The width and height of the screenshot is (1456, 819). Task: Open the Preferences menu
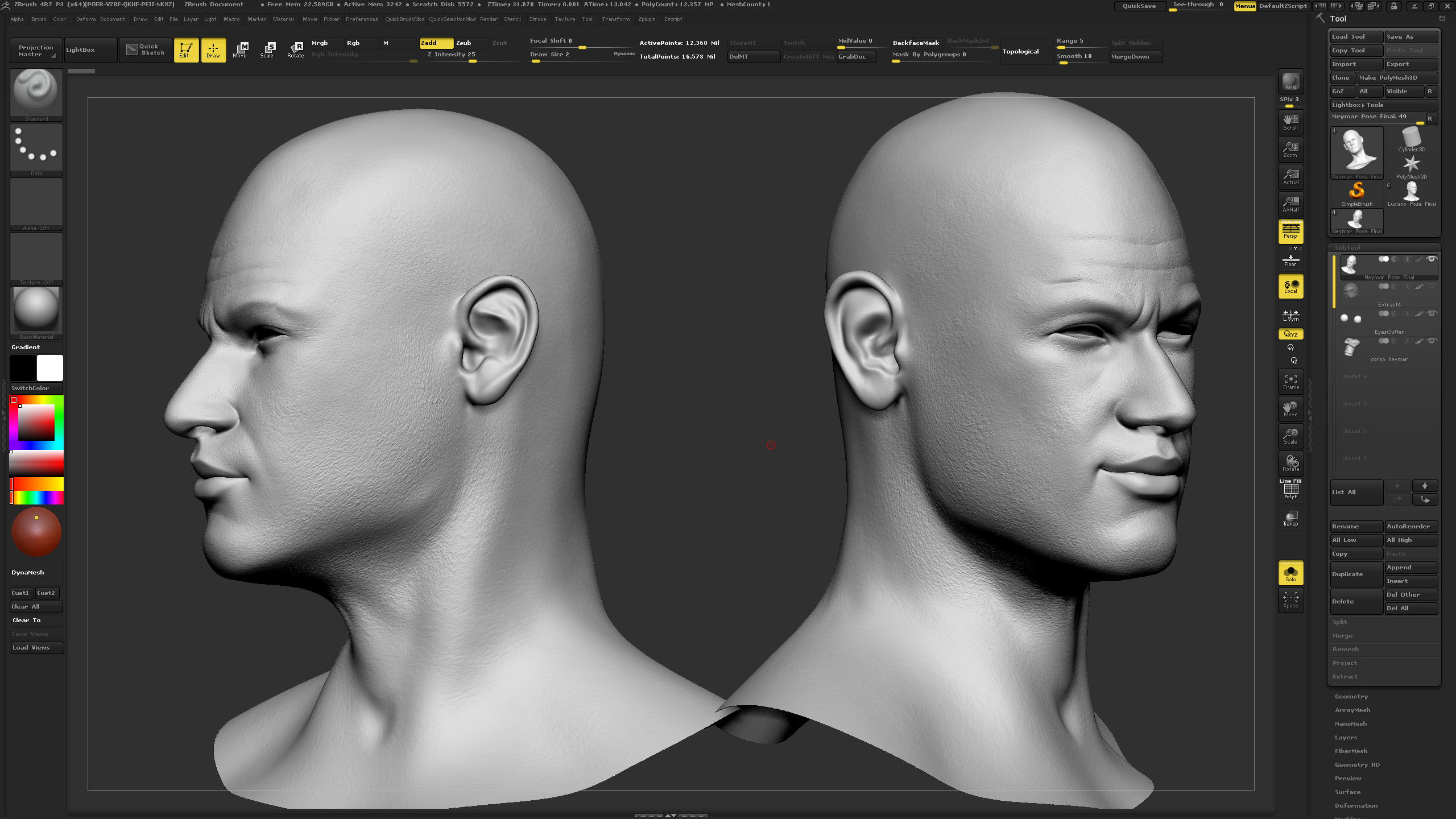coord(361,19)
